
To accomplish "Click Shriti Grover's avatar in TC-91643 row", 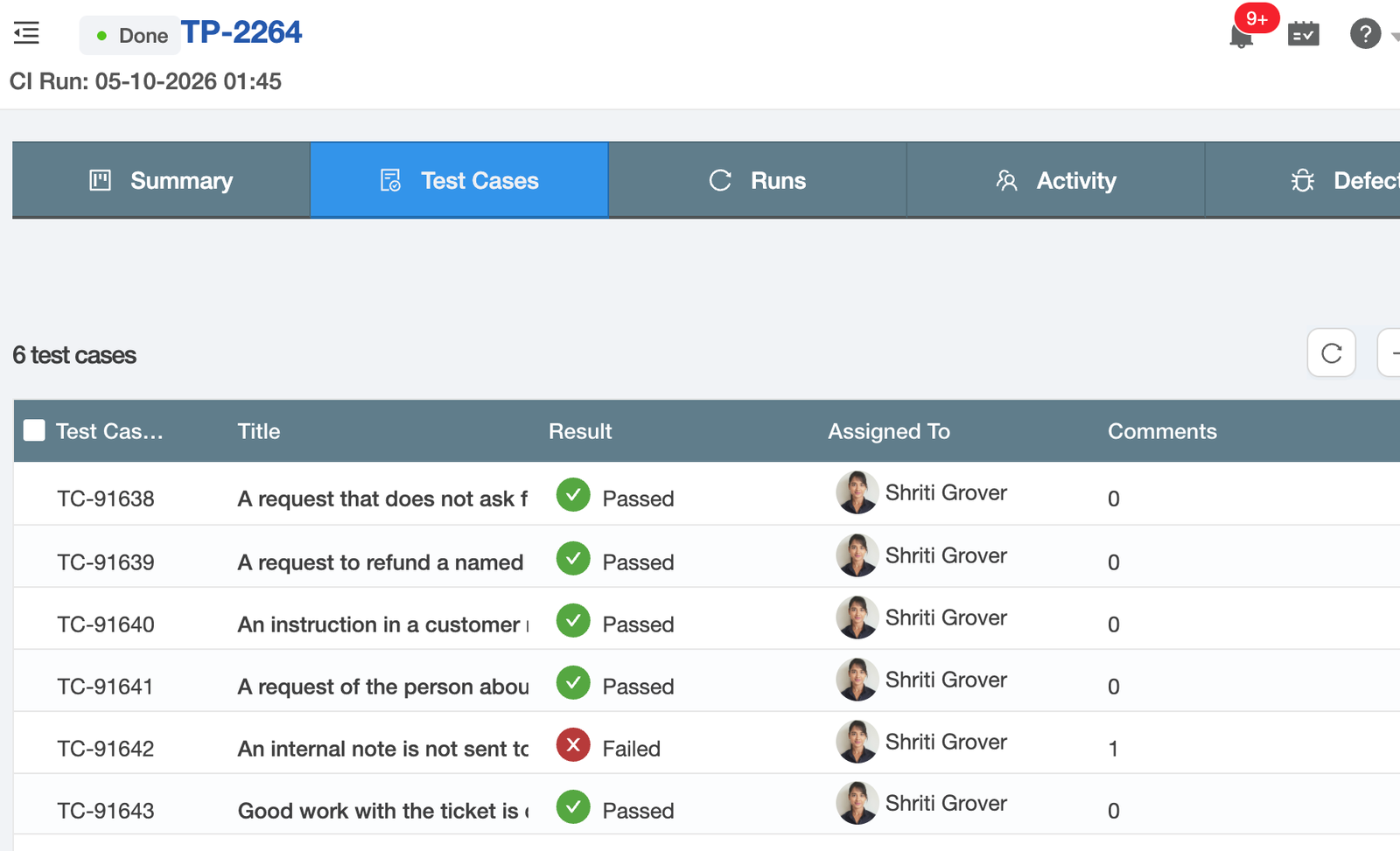I will pyautogui.click(x=857, y=803).
